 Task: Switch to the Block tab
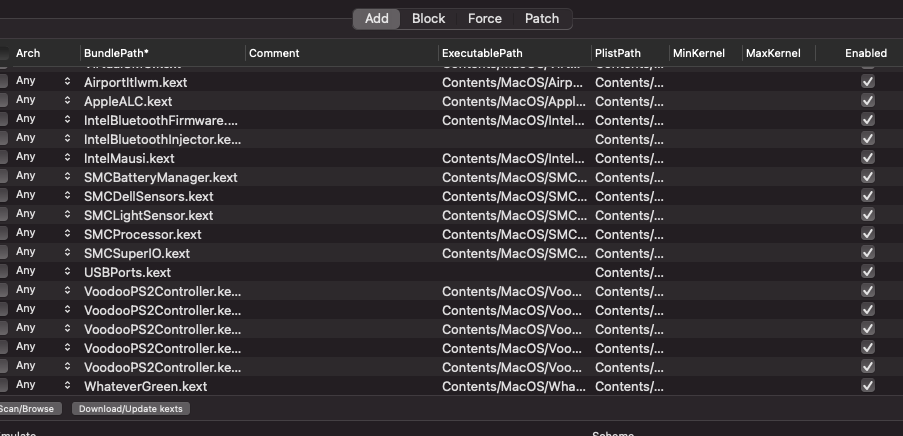[x=428, y=18]
